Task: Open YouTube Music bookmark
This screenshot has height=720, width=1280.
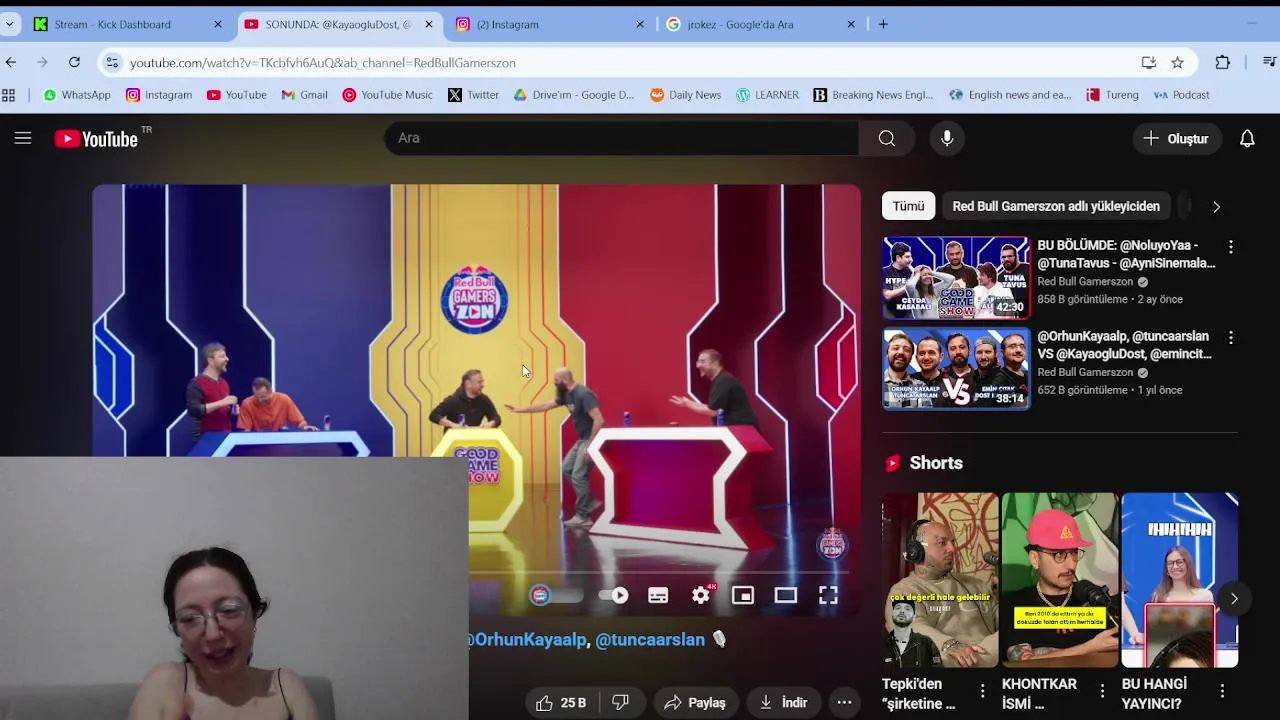Action: 387,95
